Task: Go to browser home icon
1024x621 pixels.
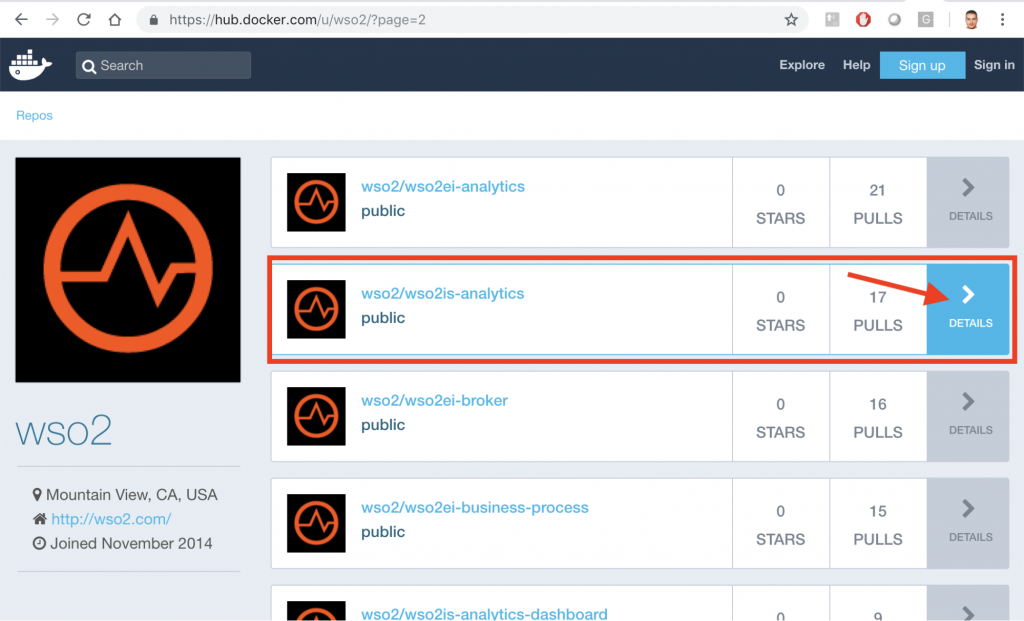Action: click(115, 19)
